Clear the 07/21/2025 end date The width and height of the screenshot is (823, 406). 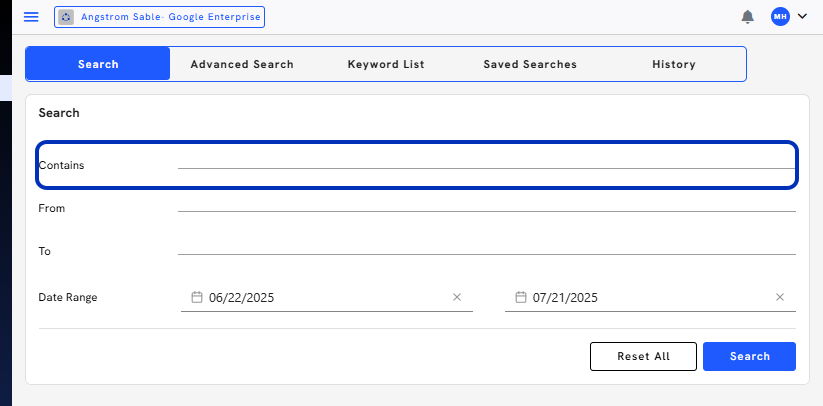click(x=779, y=297)
